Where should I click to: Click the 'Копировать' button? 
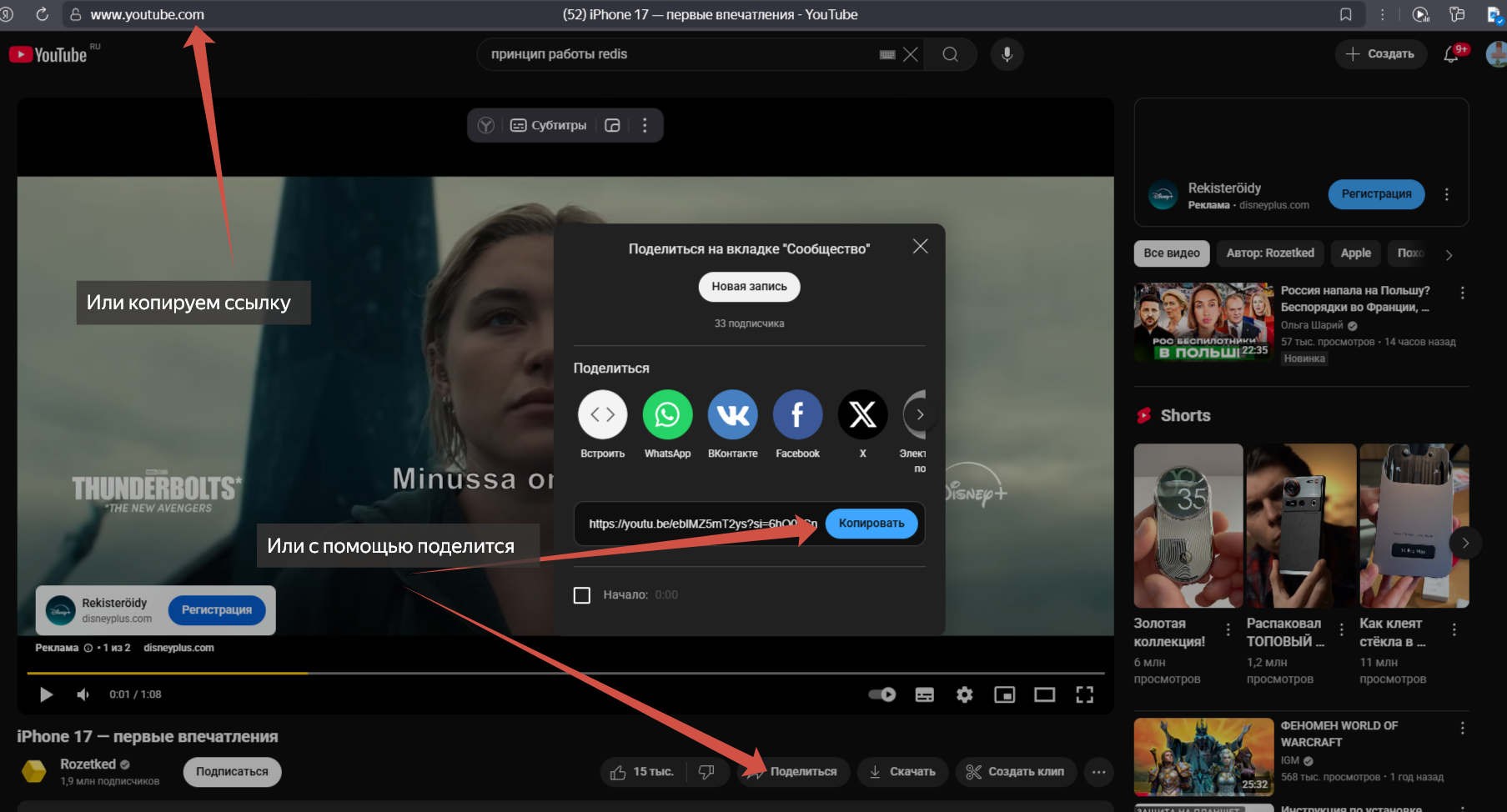click(872, 524)
